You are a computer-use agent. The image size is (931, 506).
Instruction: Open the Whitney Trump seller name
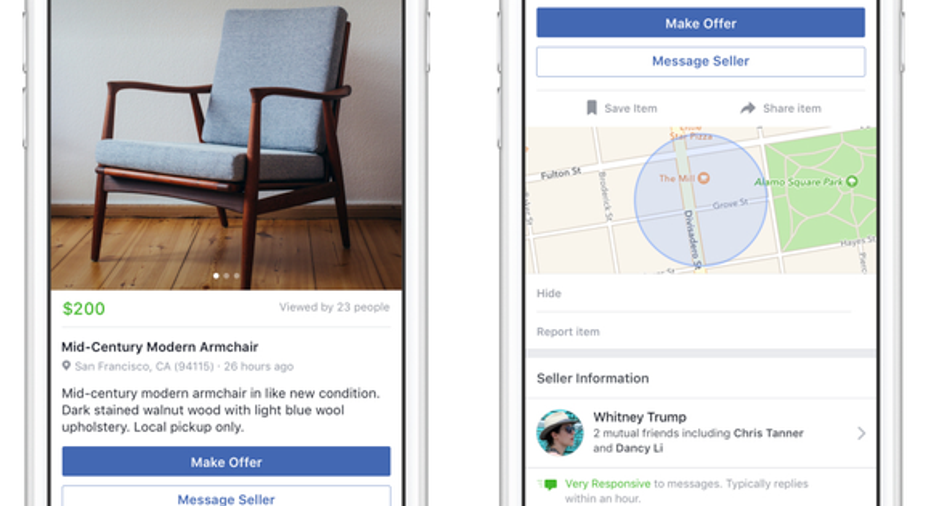click(639, 417)
